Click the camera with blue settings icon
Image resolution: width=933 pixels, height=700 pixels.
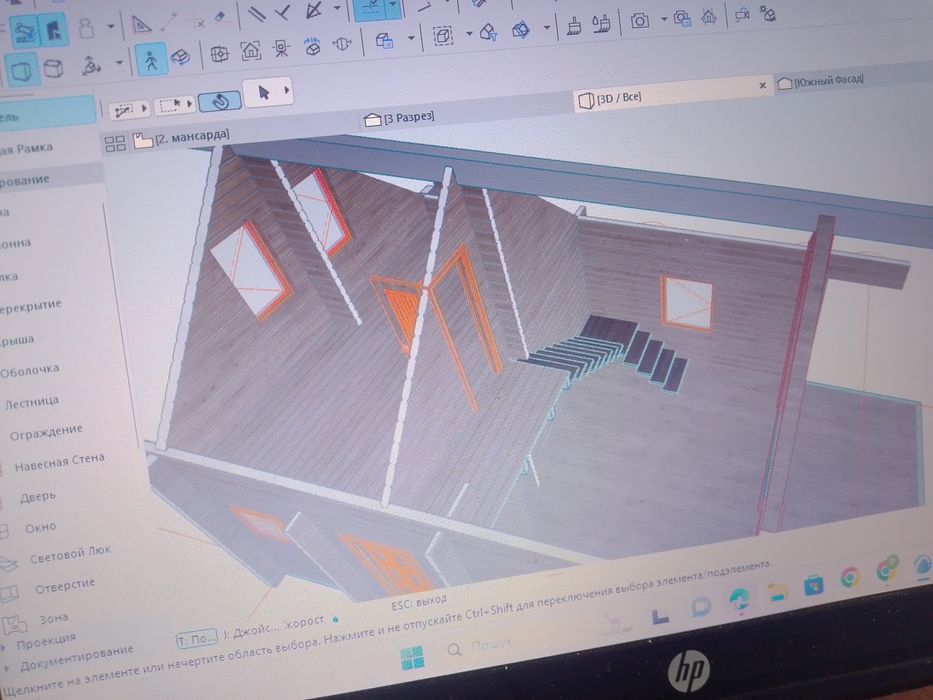click(x=682, y=18)
